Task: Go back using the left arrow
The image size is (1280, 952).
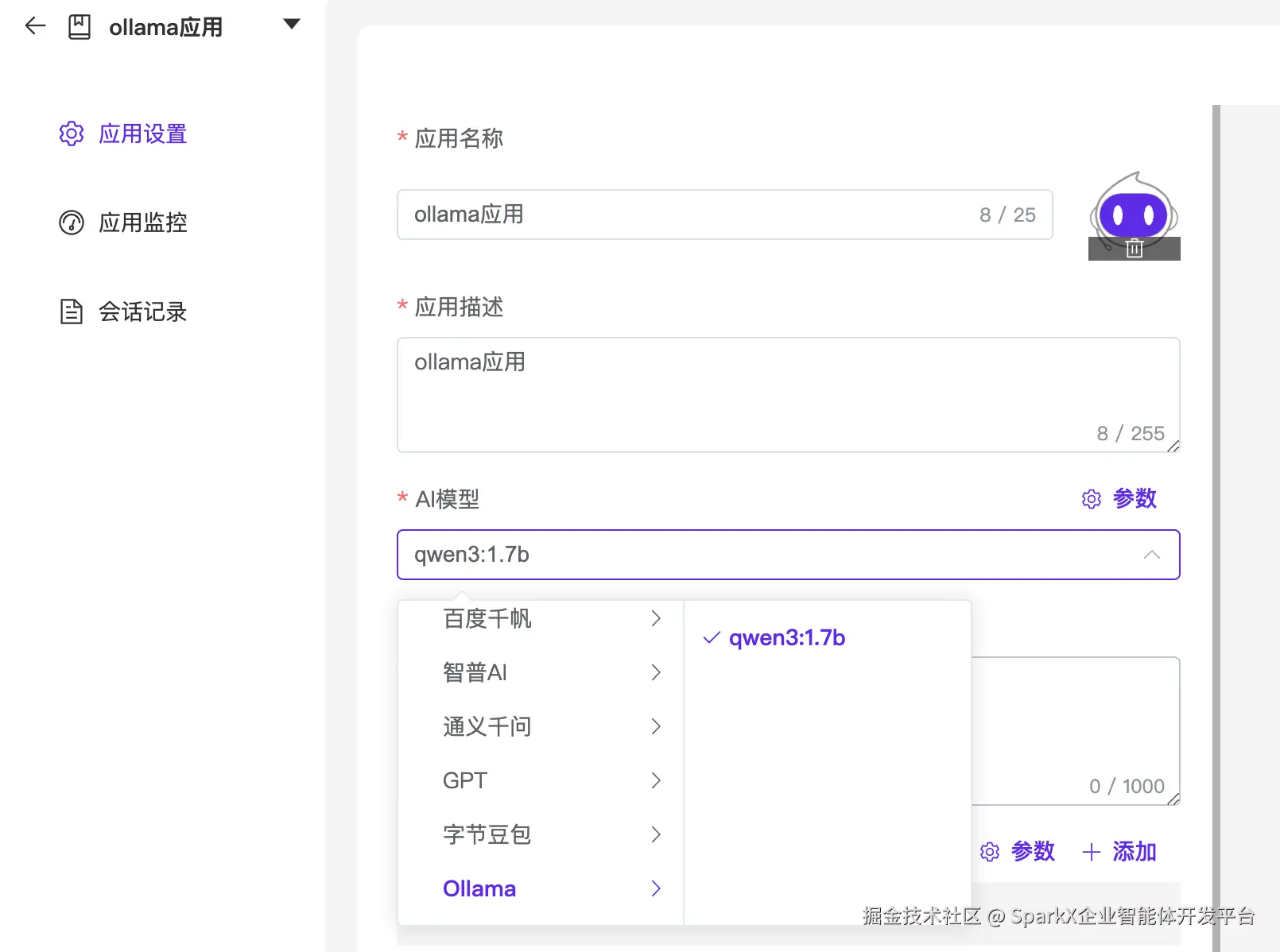Action: coord(35,26)
